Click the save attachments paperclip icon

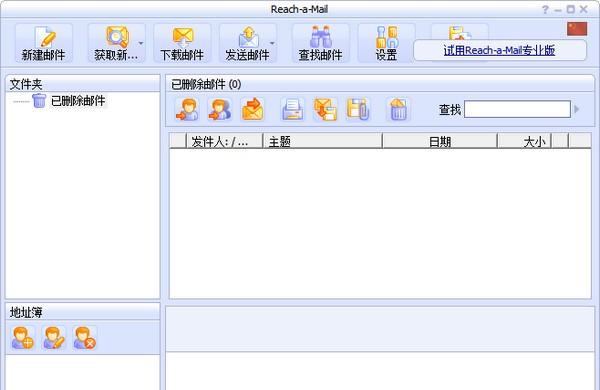coord(358,109)
